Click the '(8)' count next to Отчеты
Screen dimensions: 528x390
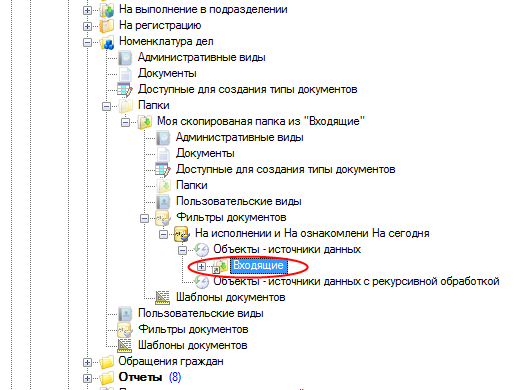point(175,378)
